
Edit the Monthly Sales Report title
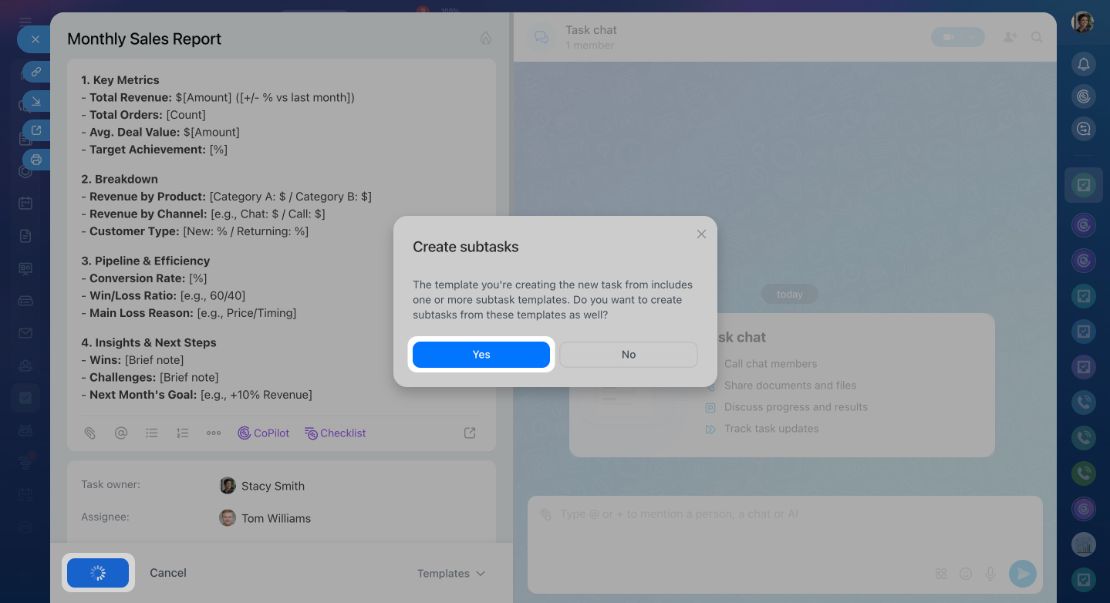point(144,39)
